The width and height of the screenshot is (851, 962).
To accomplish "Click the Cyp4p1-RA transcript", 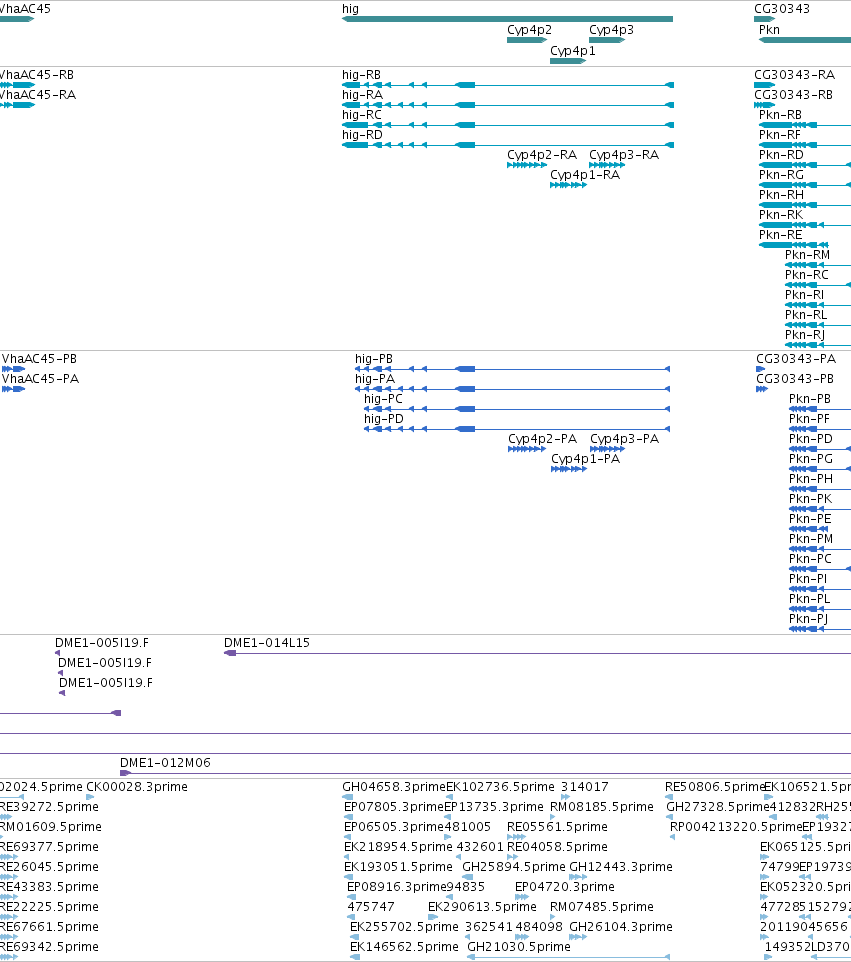I will 568,185.
